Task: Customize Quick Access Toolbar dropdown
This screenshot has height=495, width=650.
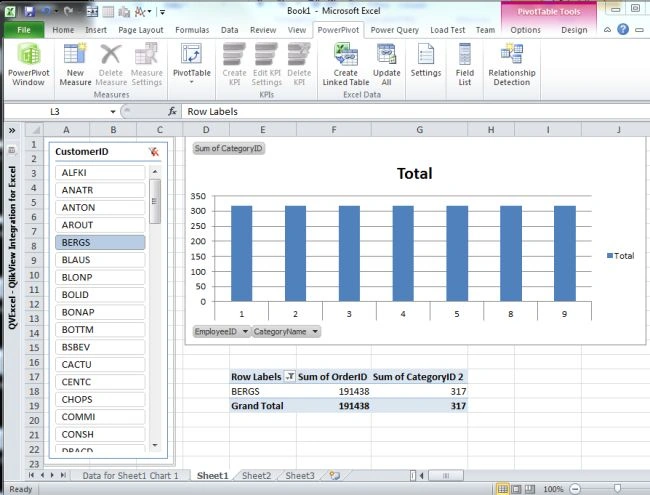Action: 162,12
